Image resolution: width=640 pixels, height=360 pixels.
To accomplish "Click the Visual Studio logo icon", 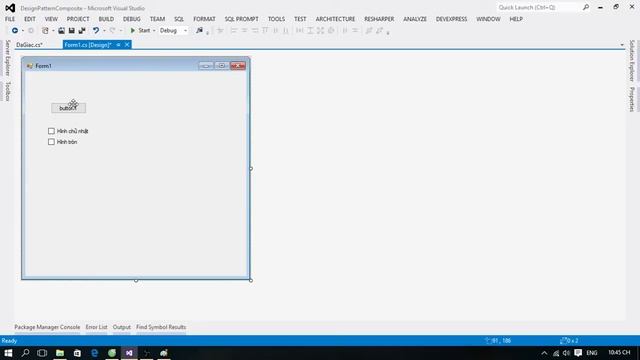I will 10,8.
